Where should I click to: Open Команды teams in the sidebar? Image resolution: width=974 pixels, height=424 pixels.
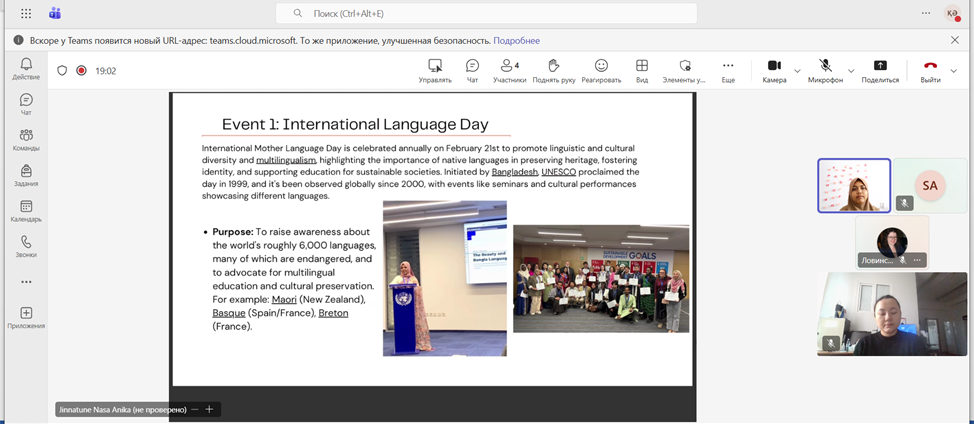(x=26, y=140)
